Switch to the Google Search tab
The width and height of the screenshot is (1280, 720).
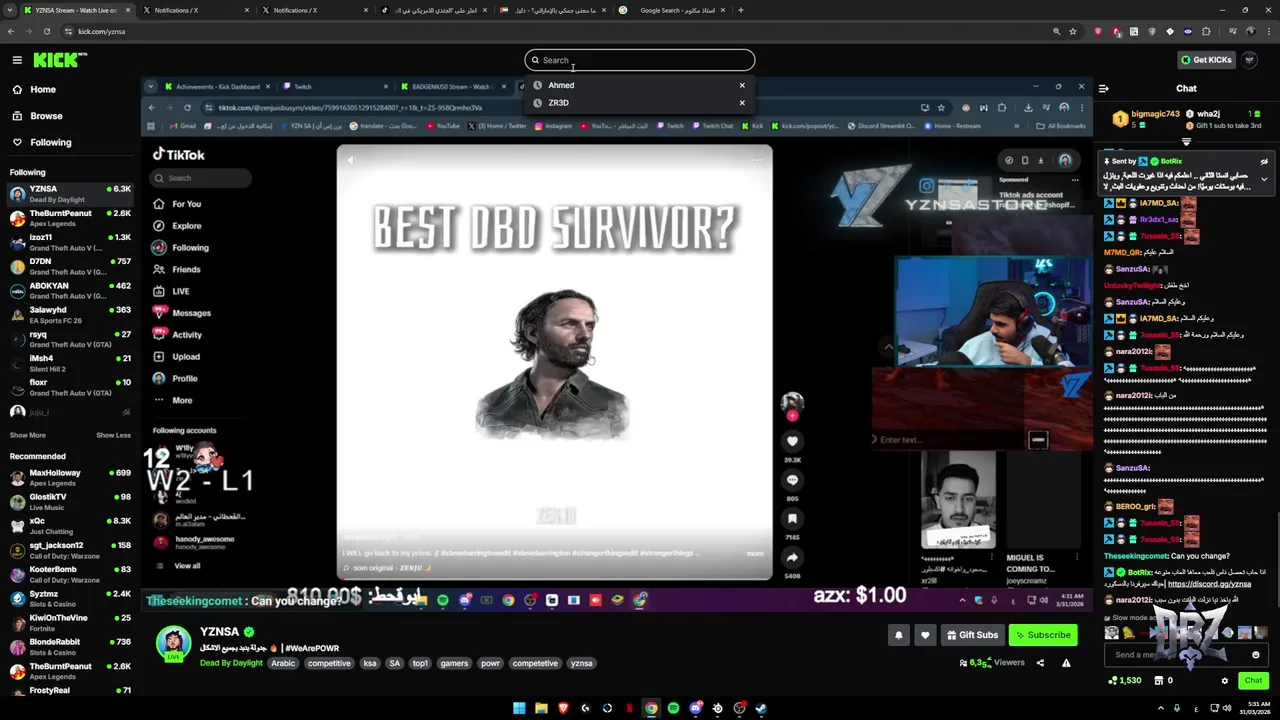pyautogui.click(x=672, y=10)
